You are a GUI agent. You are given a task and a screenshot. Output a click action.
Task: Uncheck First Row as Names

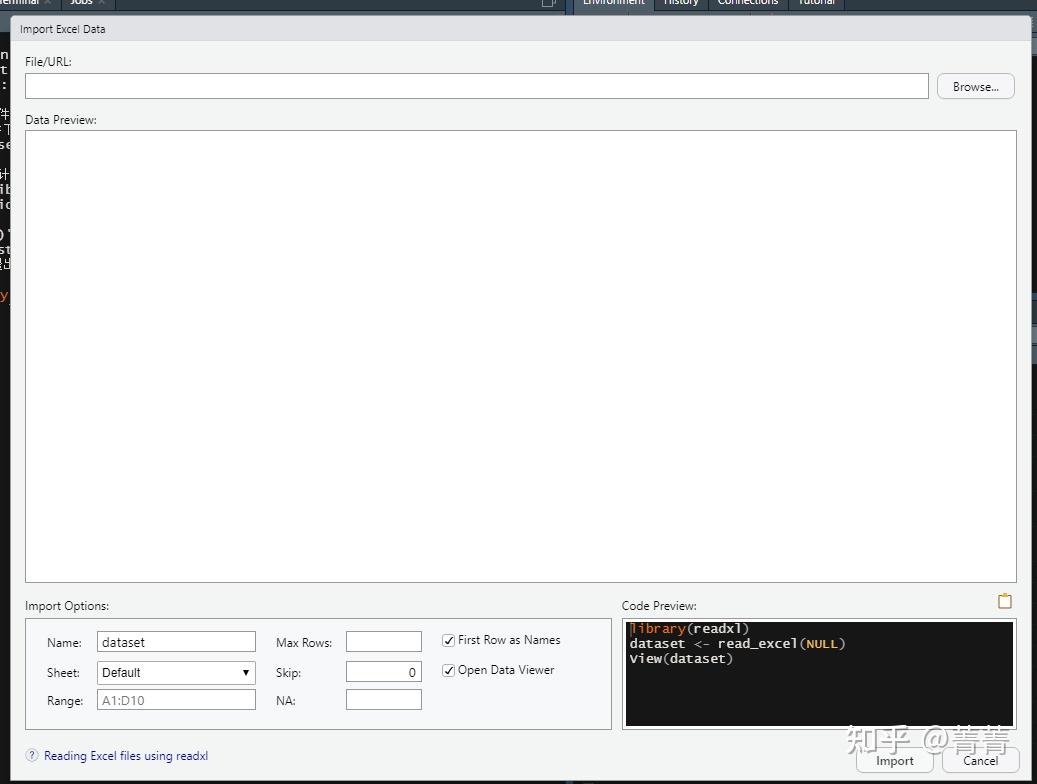448,640
